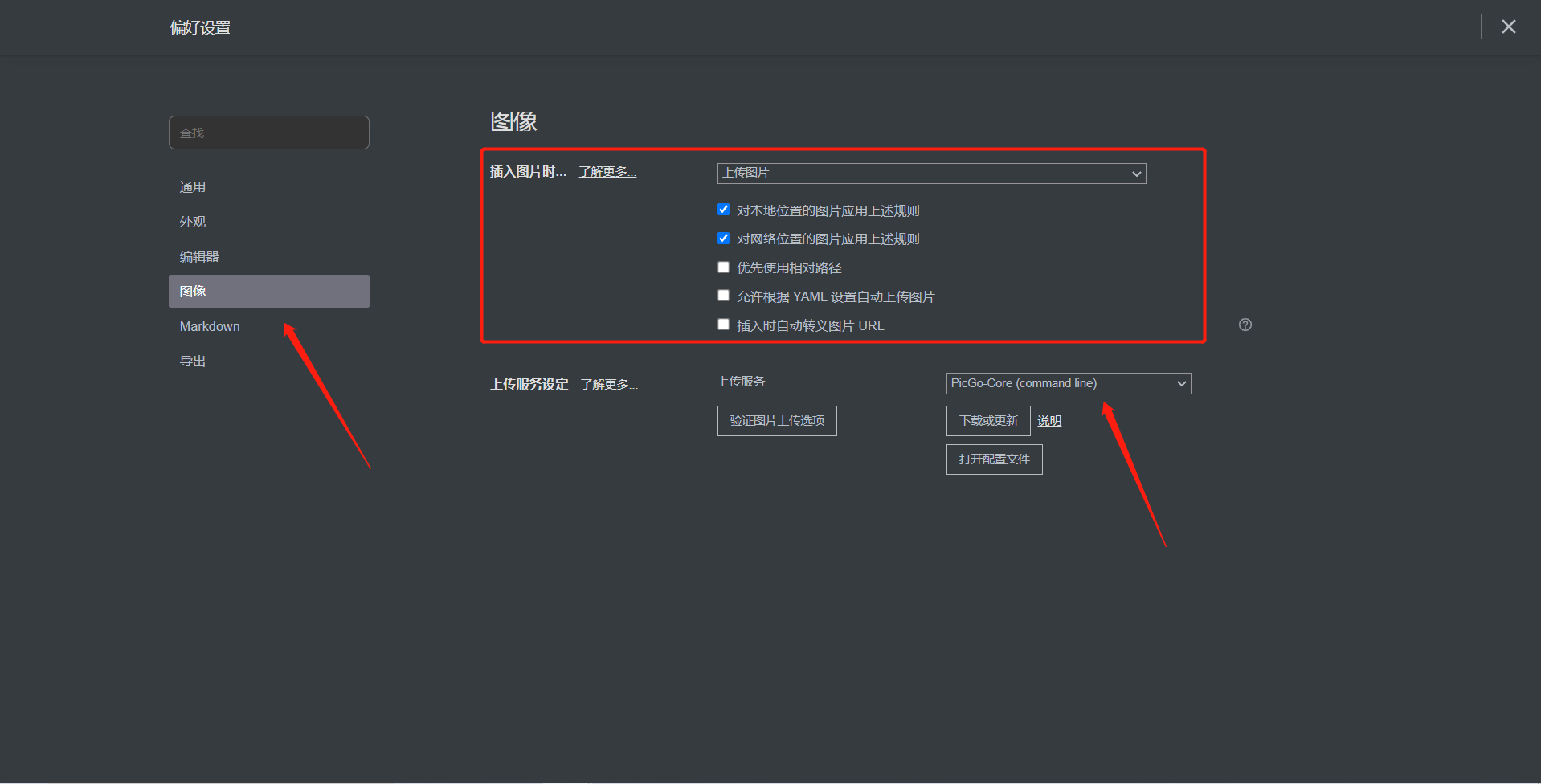This screenshot has height=784, width=1541.
Task: Click the 上传服务 label text
Action: click(741, 382)
